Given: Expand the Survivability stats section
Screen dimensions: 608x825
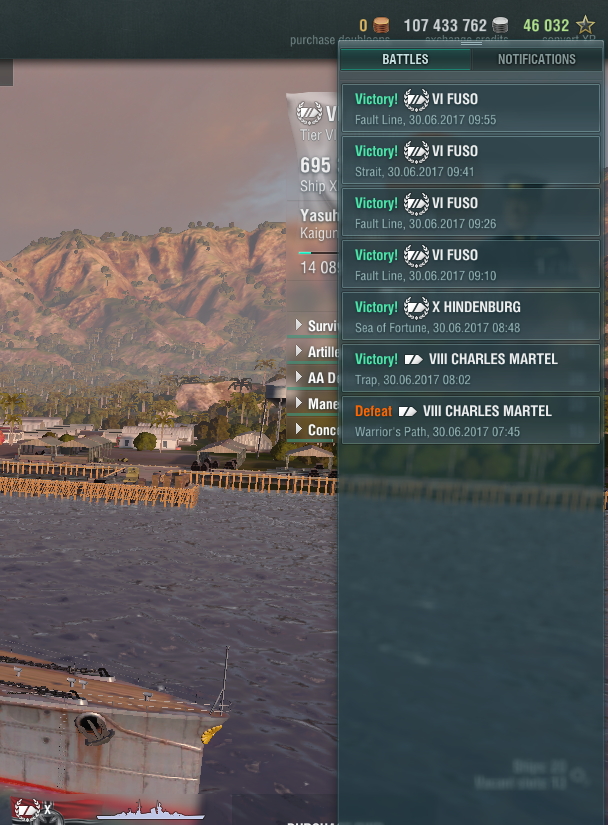Looking at the screenshot, I should (314, 326).
